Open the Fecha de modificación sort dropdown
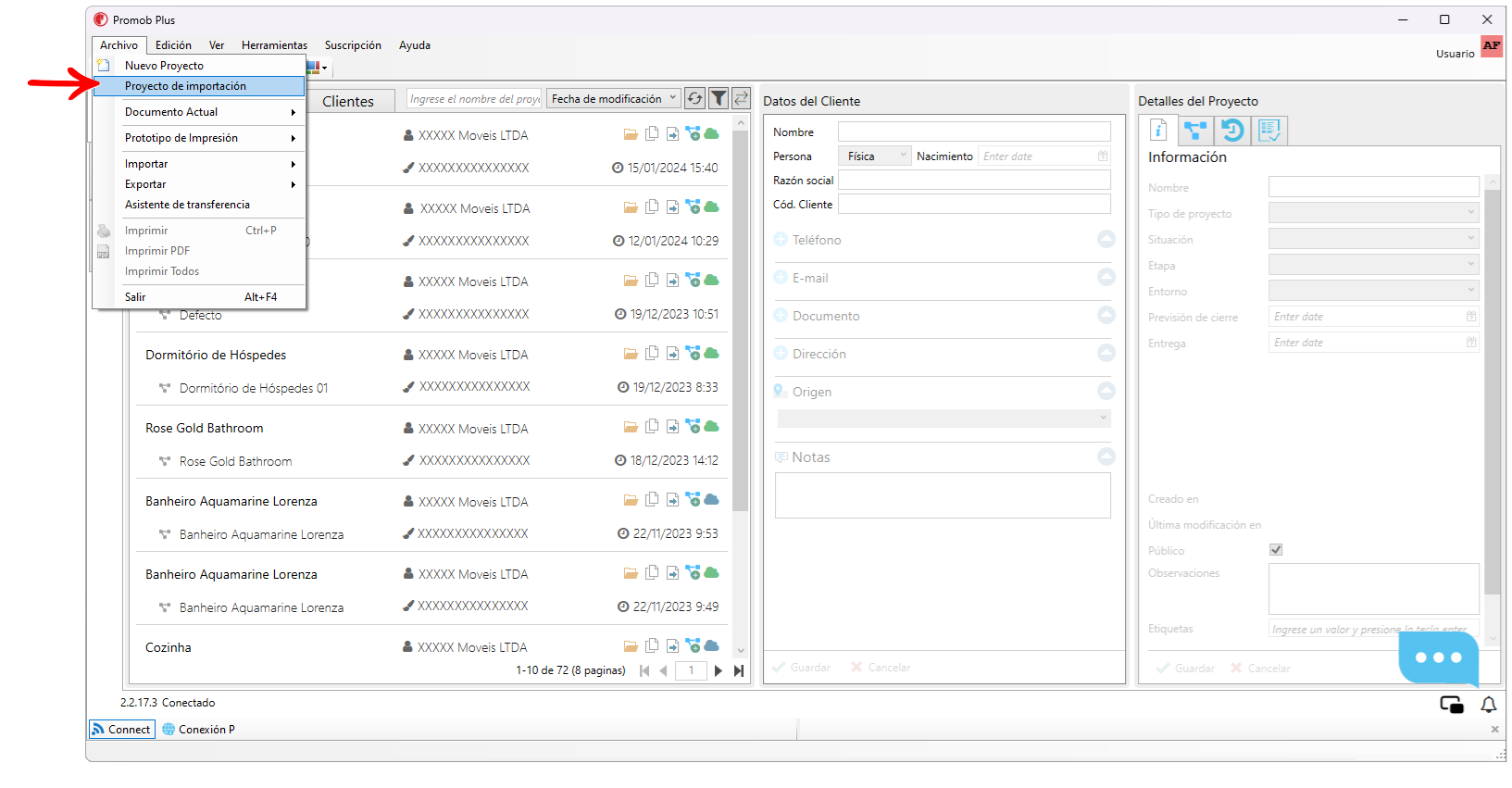Screen dimensions: 1512x788 tap(613, 98)
